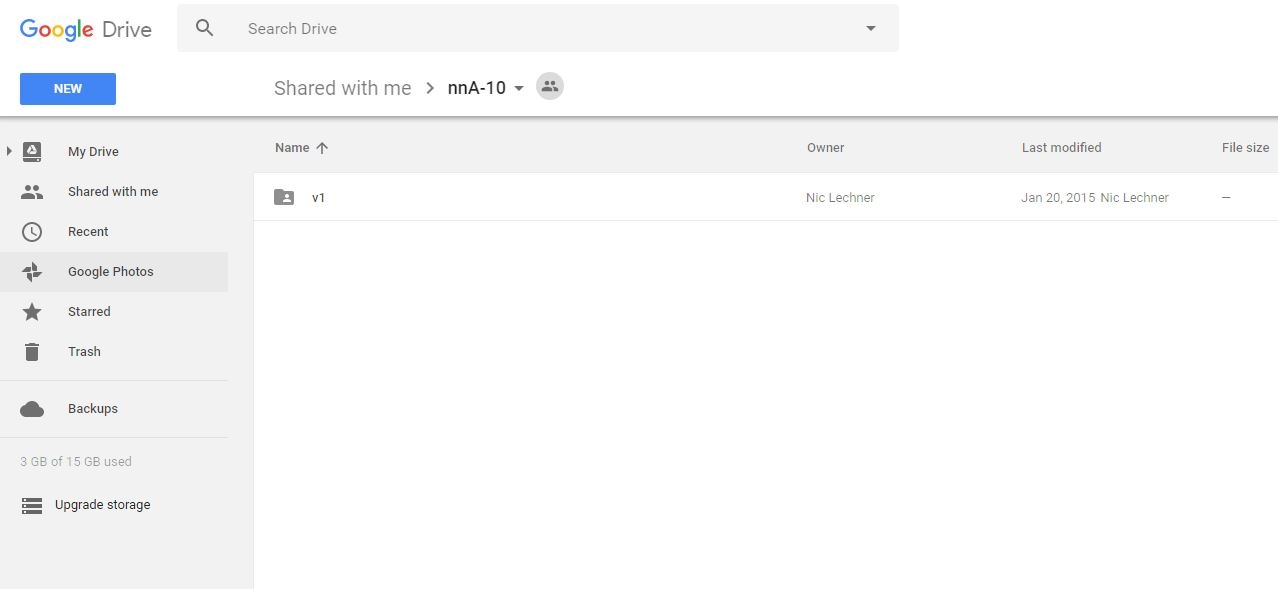
Task: Click the Recent clock icon
Action: pyautogui.click(x=32, y=232)
